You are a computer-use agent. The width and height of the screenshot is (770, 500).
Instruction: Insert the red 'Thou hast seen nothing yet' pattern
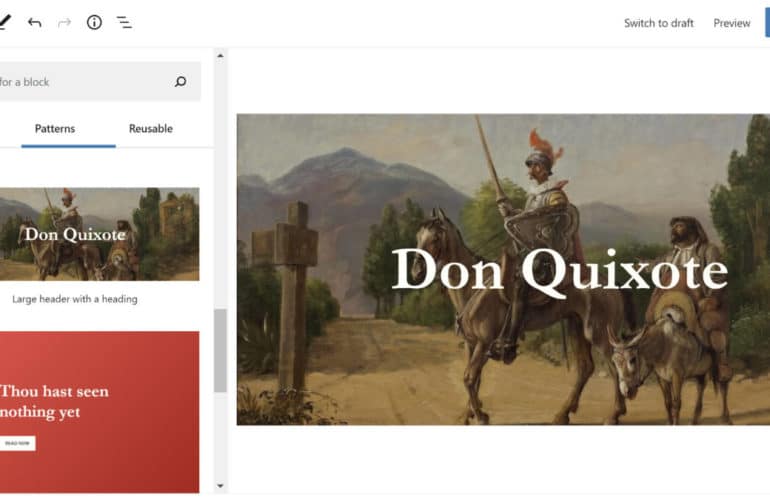(x=100, y=412)
